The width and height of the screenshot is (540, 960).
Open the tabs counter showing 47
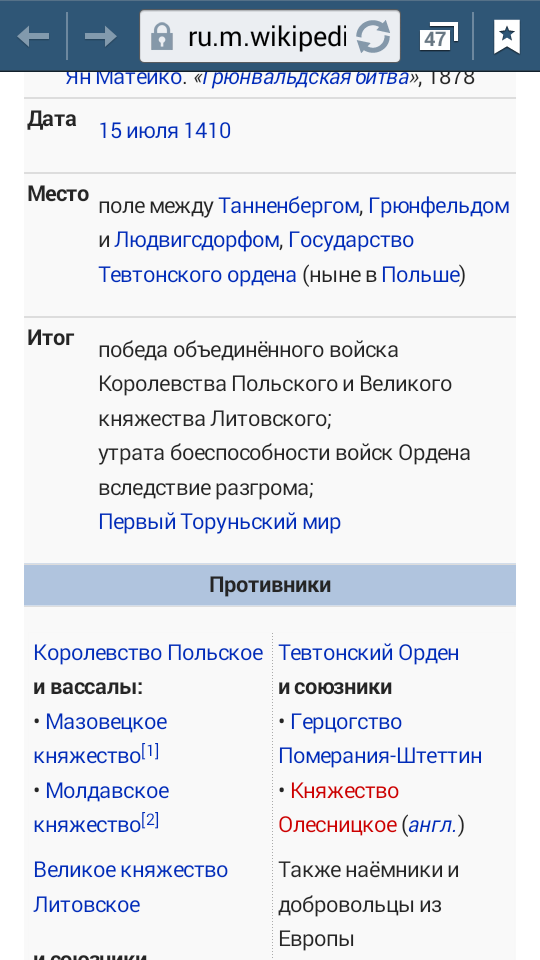point(438,37)
